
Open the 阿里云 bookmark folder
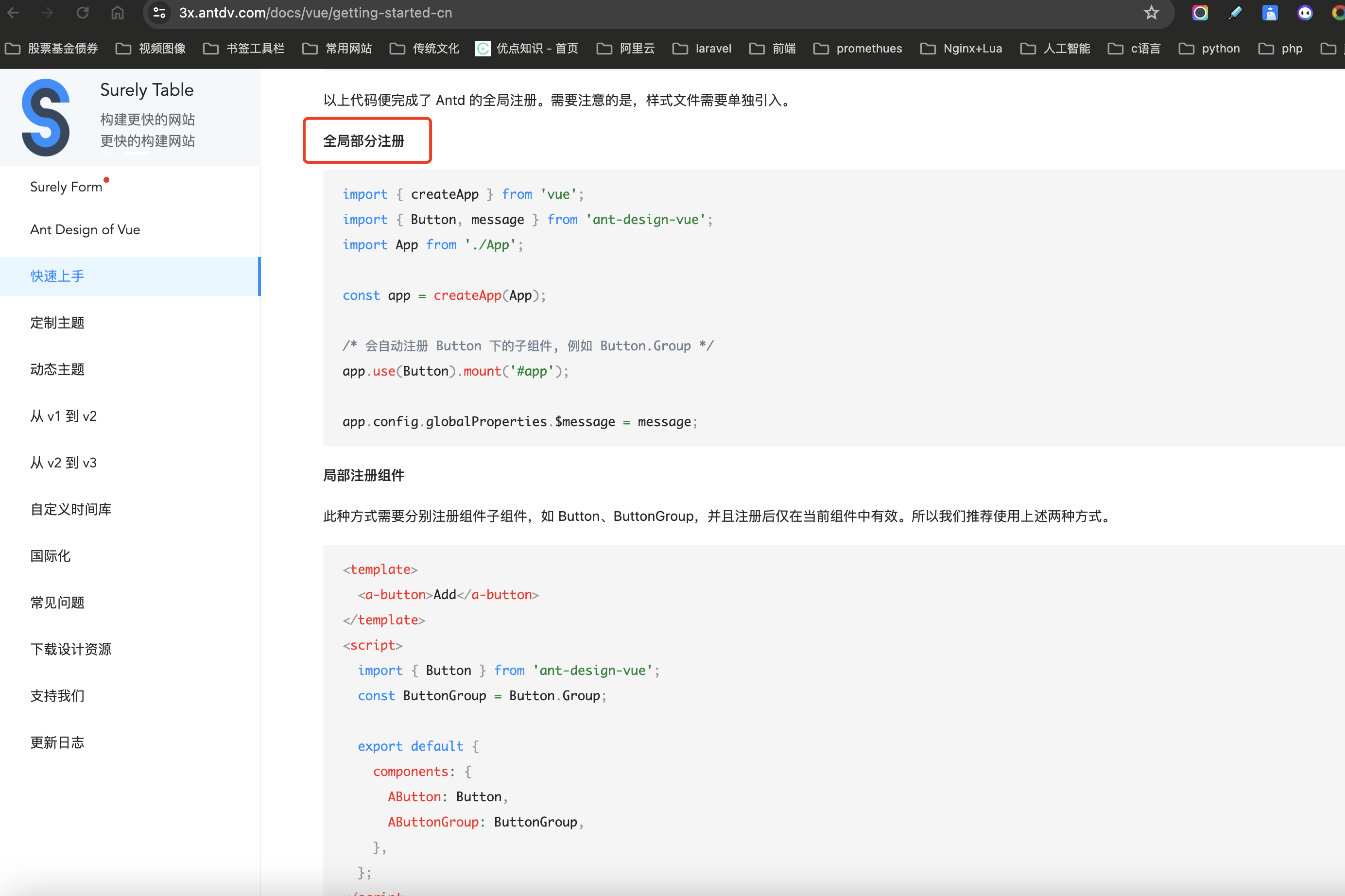pos(626,49)
